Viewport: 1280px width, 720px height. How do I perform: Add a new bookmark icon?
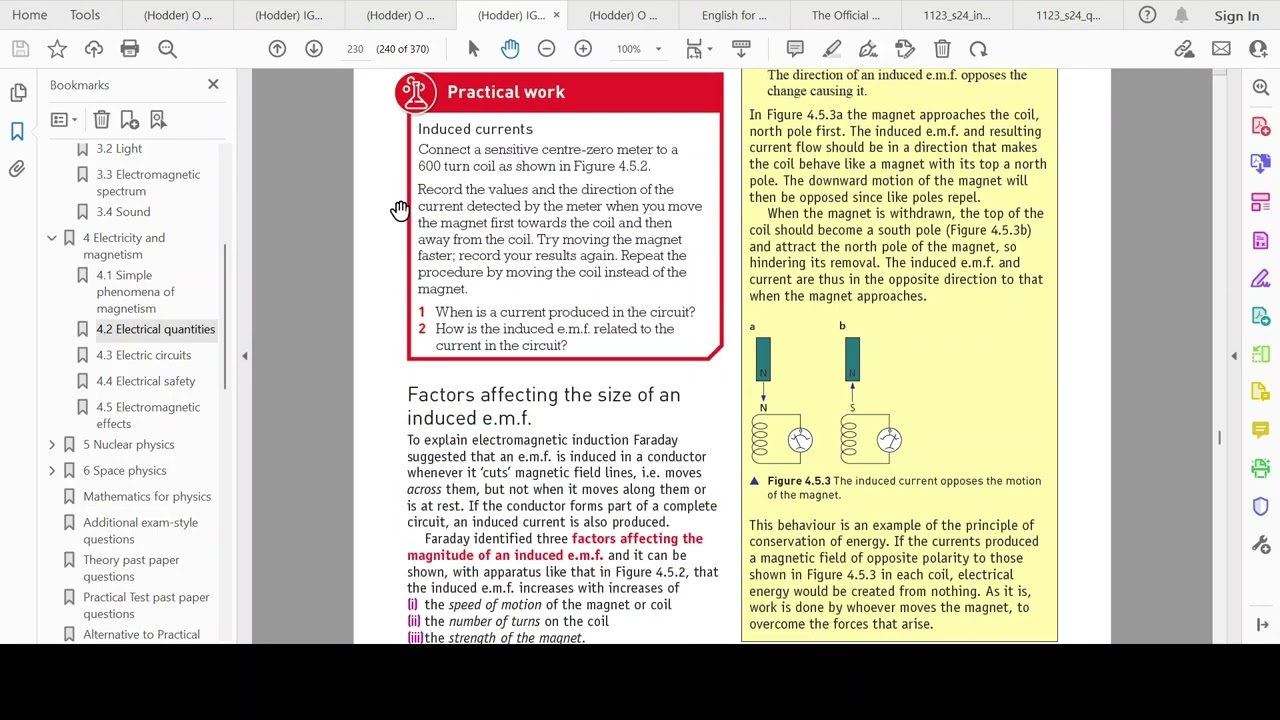tap(129, 120)
